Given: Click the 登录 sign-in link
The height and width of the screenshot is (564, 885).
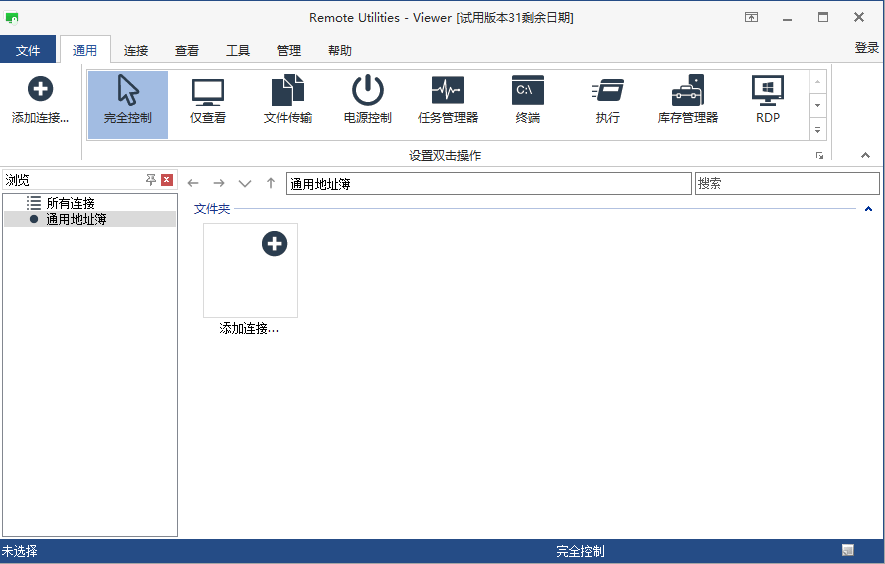Looking at the screenshot, I should [866, 47].
